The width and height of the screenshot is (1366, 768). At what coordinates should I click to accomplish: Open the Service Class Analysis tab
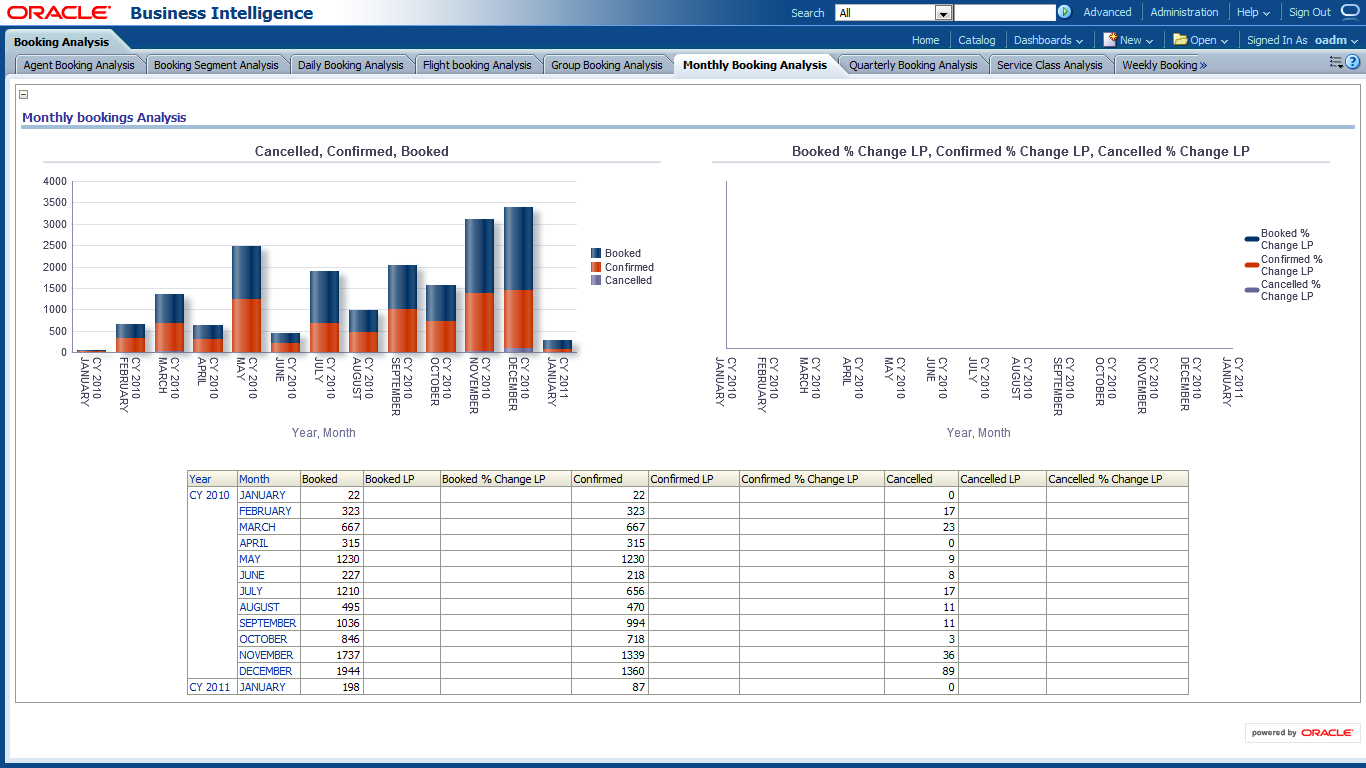pyautogui.click(x=1049, y=65)
